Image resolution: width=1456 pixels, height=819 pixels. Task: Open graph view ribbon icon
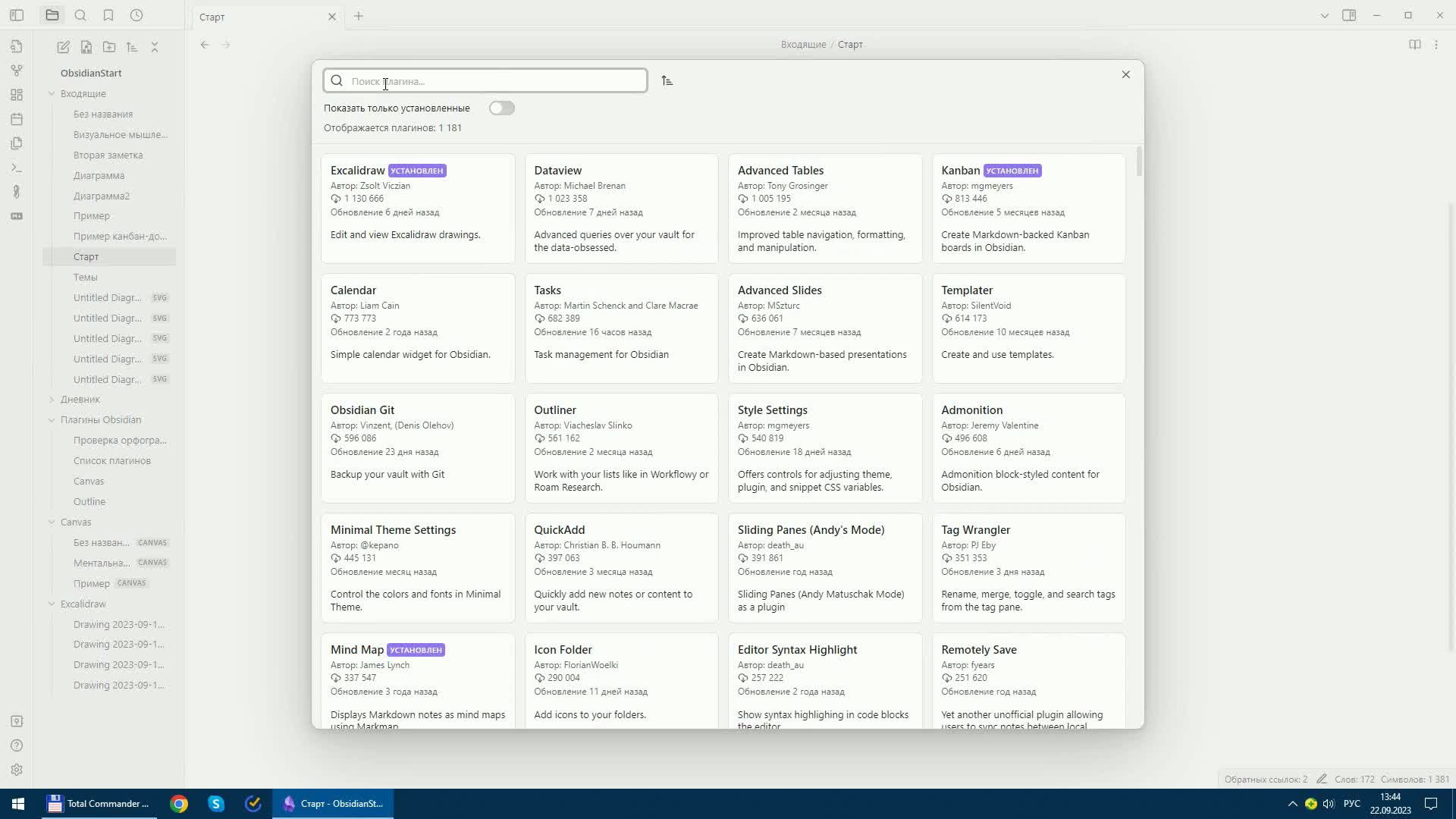[17, 71]
